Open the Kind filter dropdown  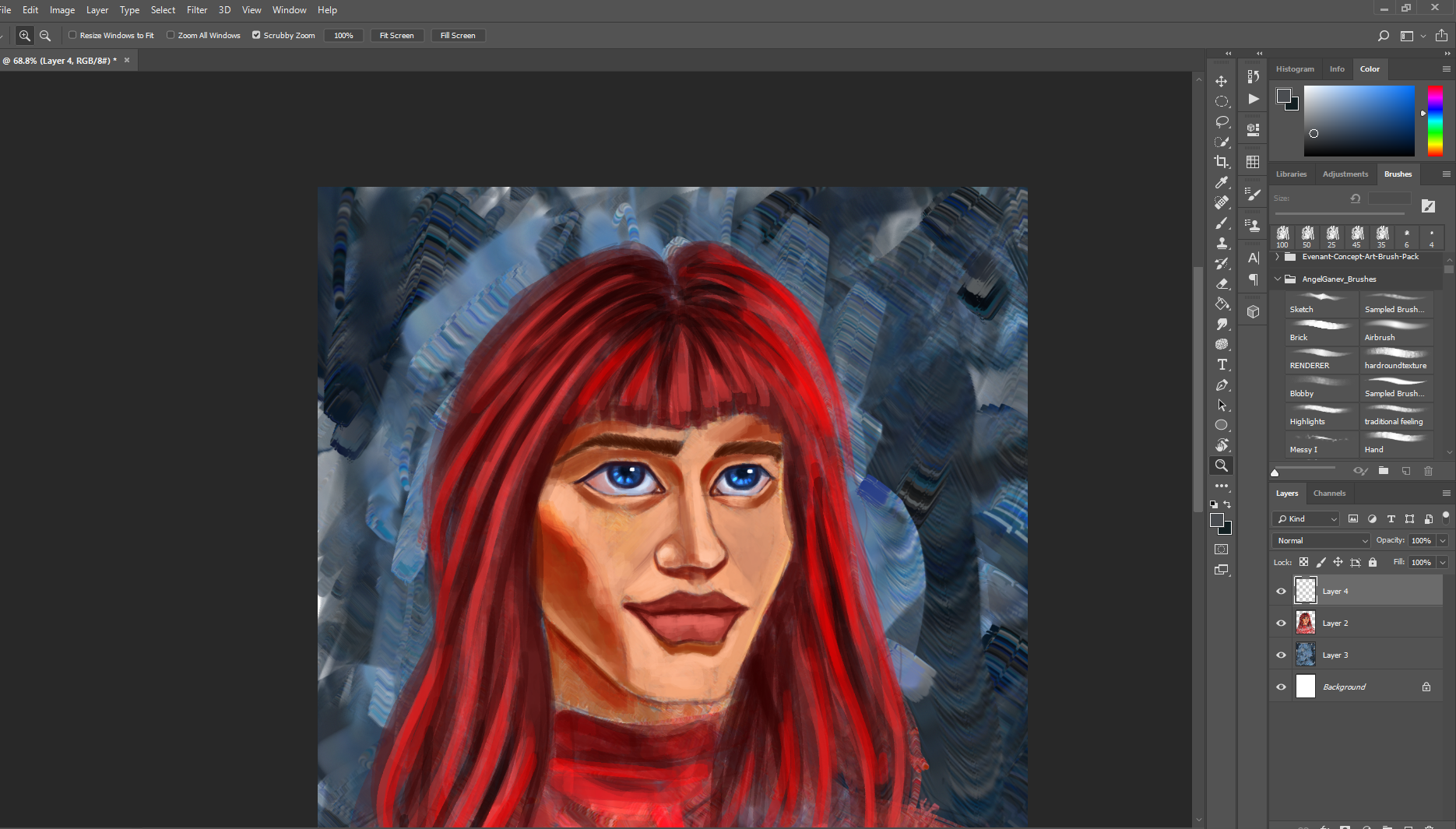[1306, 519]
